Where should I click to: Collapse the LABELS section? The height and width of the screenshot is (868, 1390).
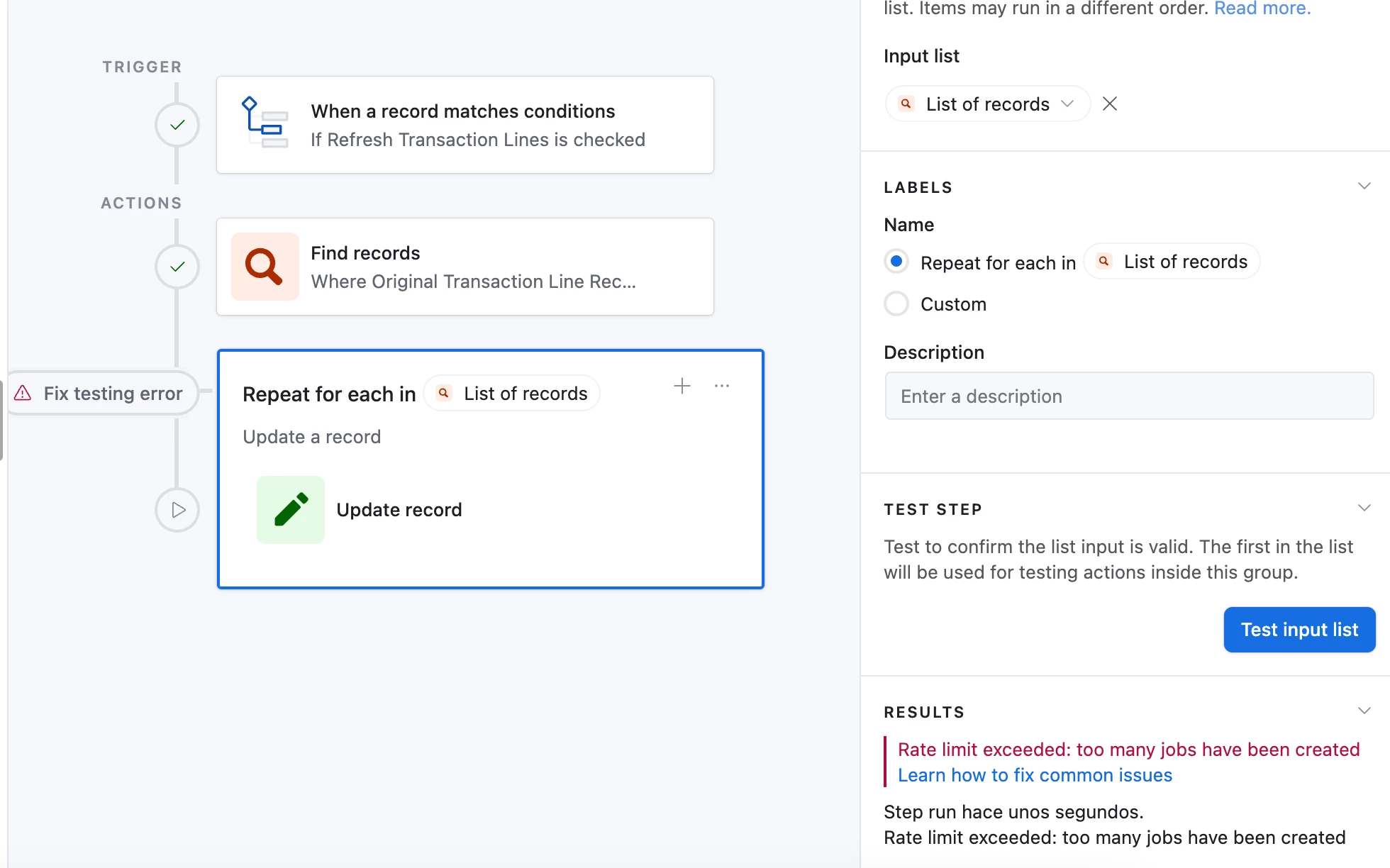[x=1364, y=187]
